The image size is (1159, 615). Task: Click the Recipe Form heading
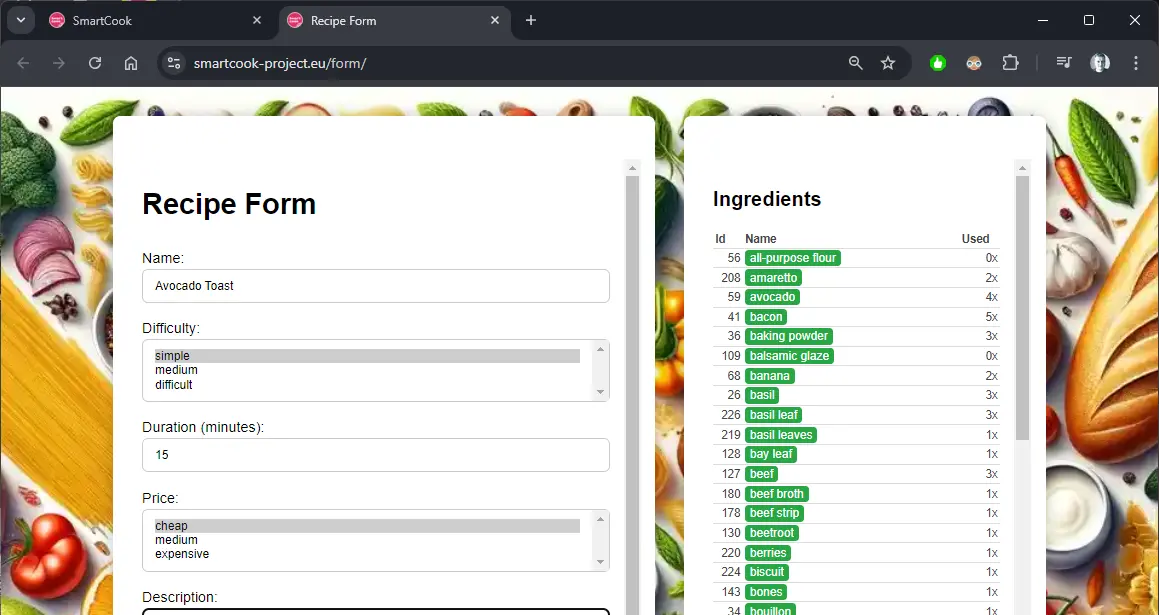coord(229,204)
